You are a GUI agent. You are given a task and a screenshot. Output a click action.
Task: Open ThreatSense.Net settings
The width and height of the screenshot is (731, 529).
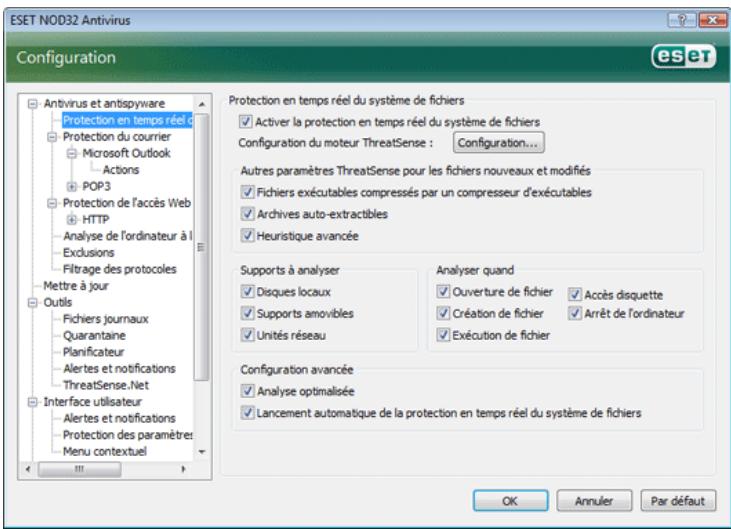(x=106, y=385)
